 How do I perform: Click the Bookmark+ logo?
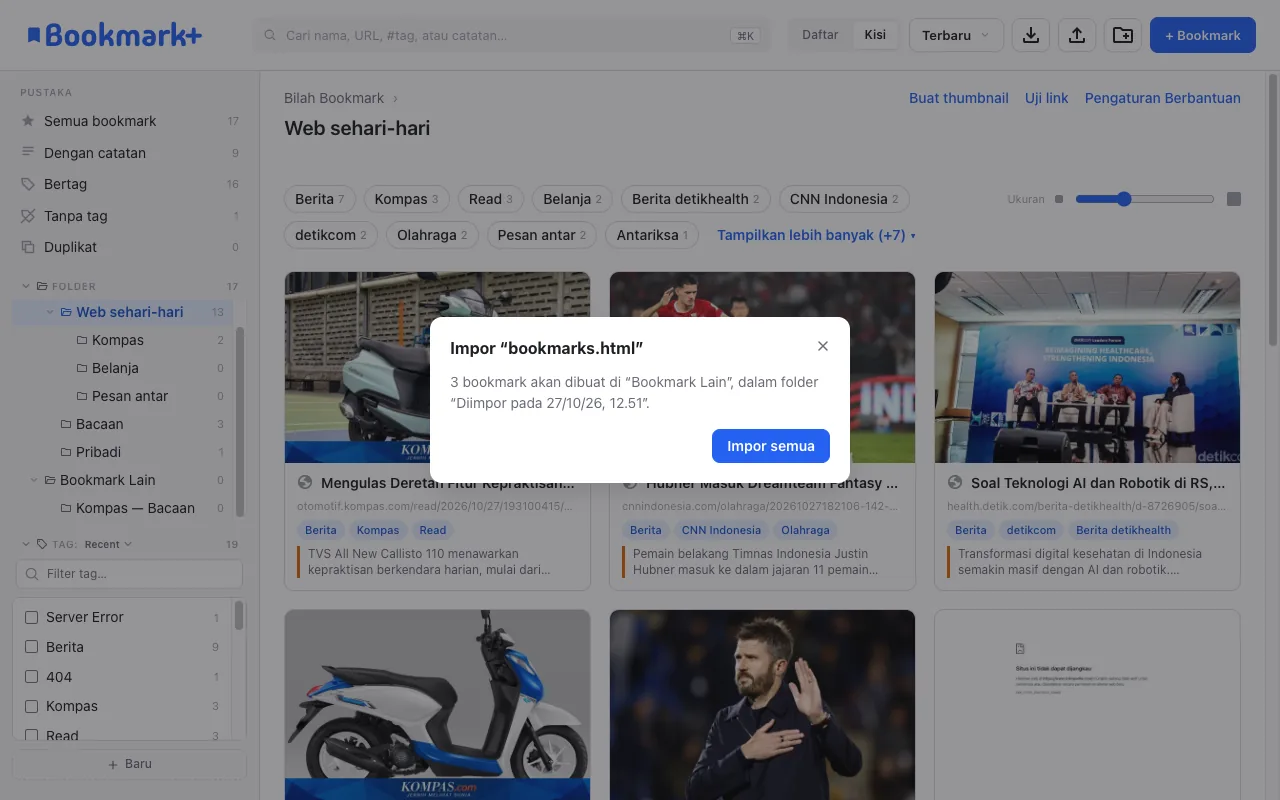[x=114, y=35]
